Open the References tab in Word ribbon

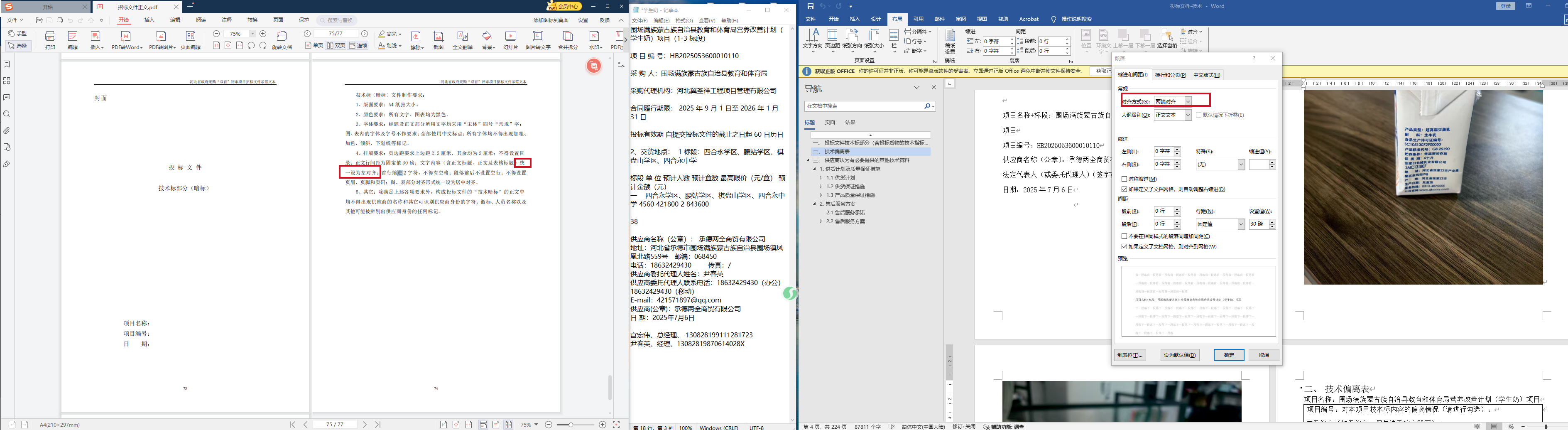(x=918, y=19)
